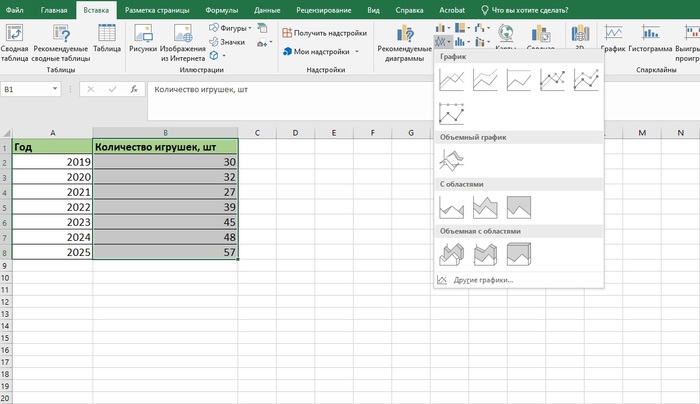Pick the first 3D area chart
Viewport: 700px width, 404px height.
pyautogui.click(x=452, y=255)
